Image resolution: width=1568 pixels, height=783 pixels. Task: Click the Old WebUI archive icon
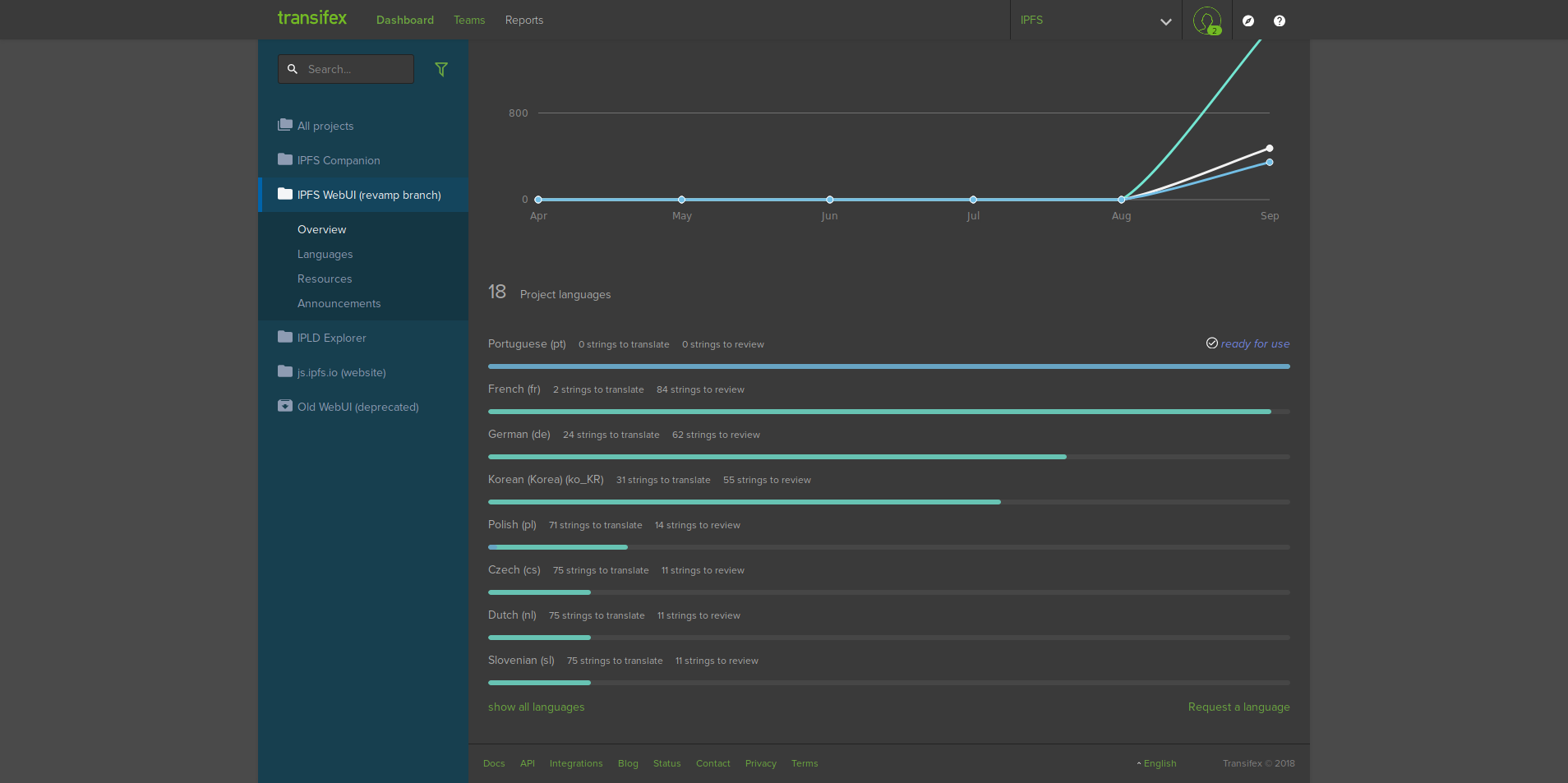(x=285, y=406)
